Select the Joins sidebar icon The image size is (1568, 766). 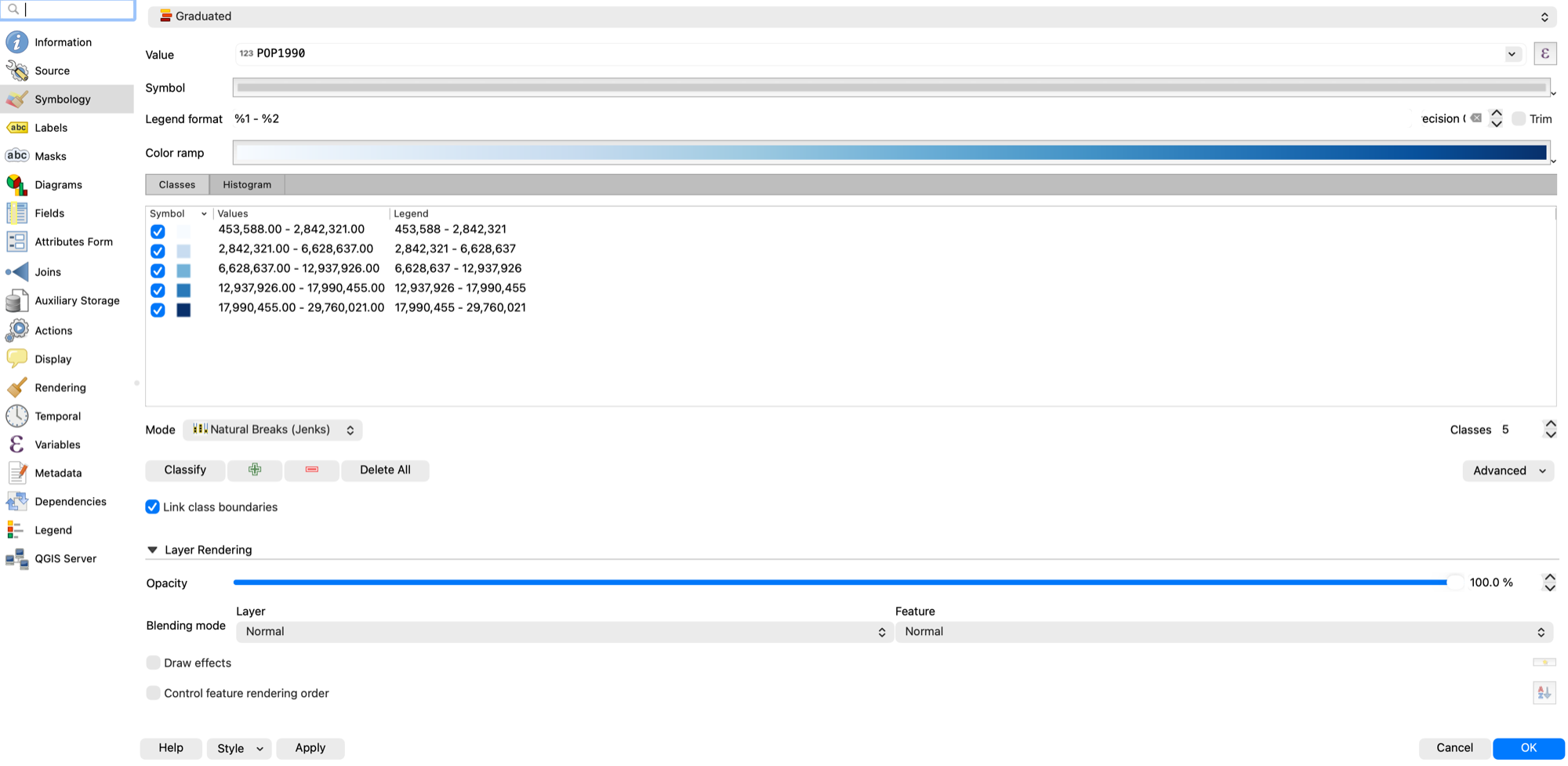coord(16,272)
